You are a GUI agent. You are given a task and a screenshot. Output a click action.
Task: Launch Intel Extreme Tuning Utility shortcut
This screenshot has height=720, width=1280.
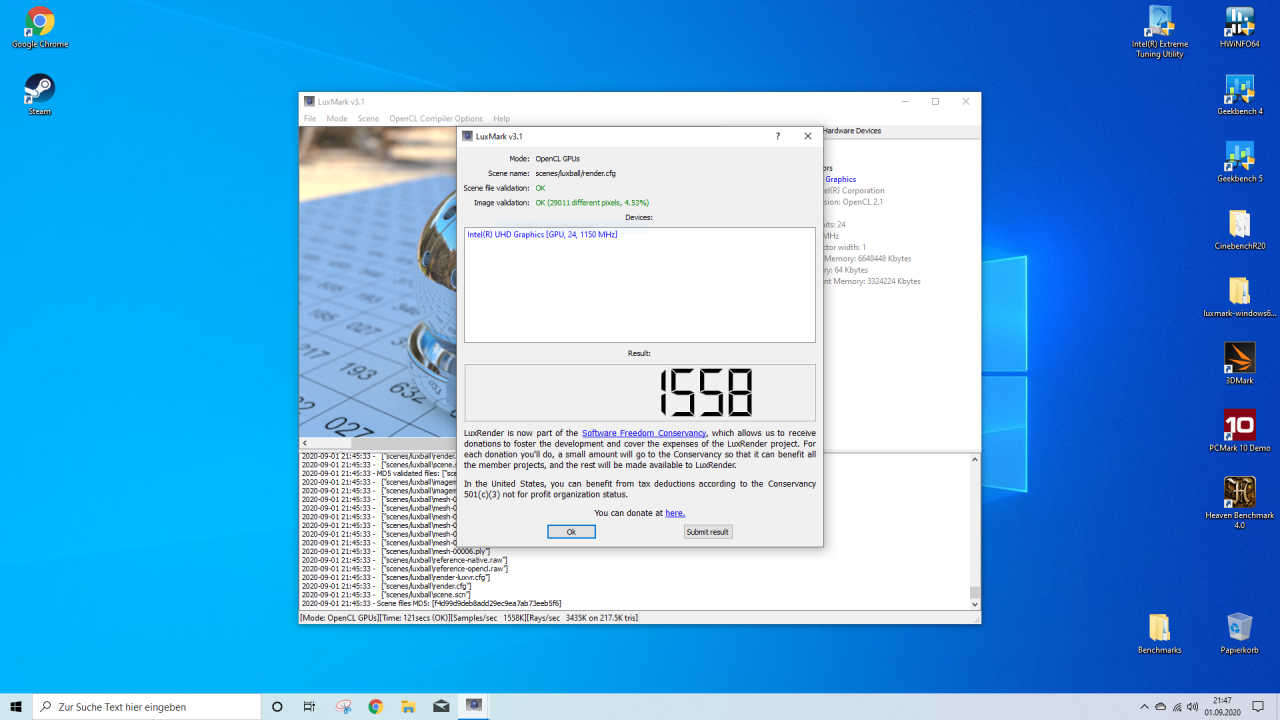tap(1160, 32)
